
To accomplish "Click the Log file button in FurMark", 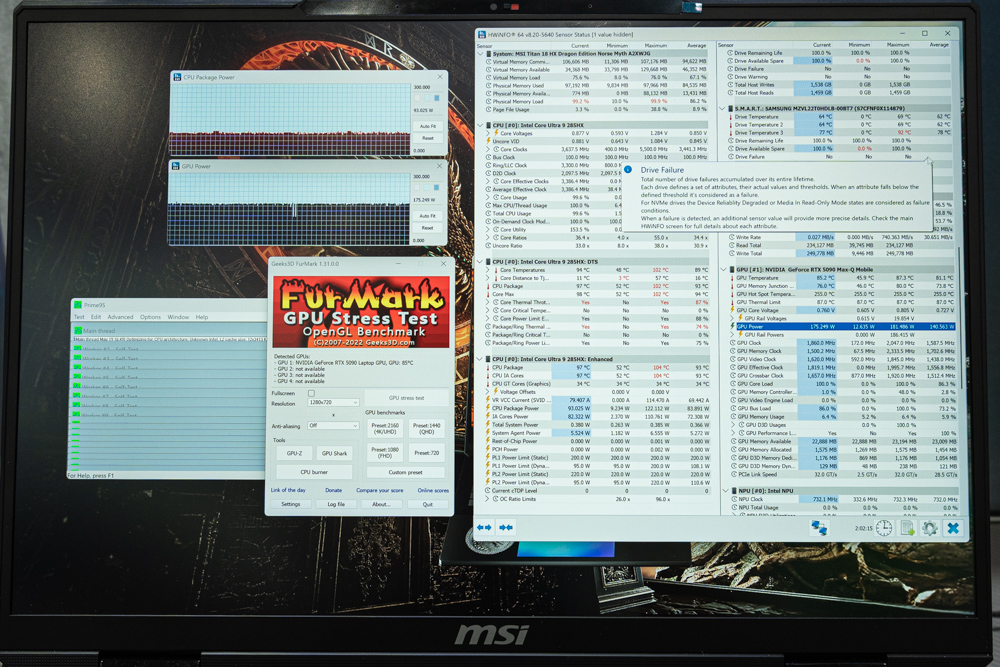I will 336,504.
